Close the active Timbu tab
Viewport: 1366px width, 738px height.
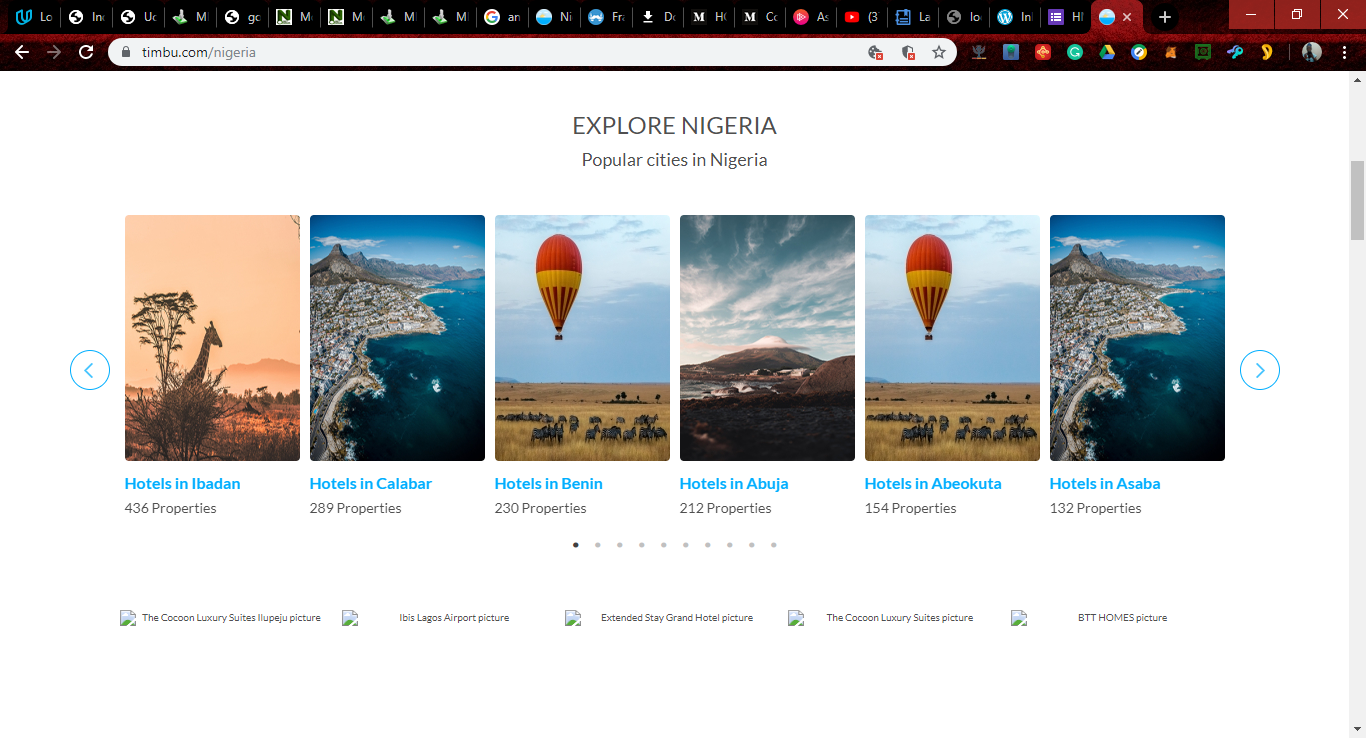tap(1127, 17)
